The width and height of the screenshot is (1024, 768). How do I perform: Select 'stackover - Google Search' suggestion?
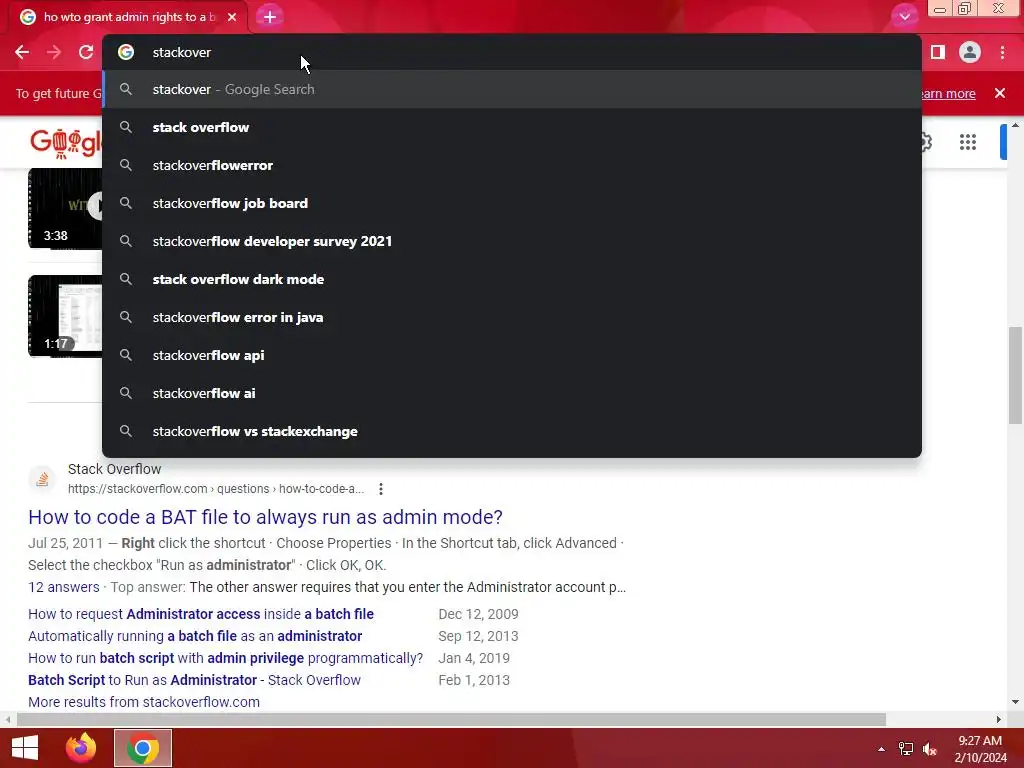click(512, 89)
